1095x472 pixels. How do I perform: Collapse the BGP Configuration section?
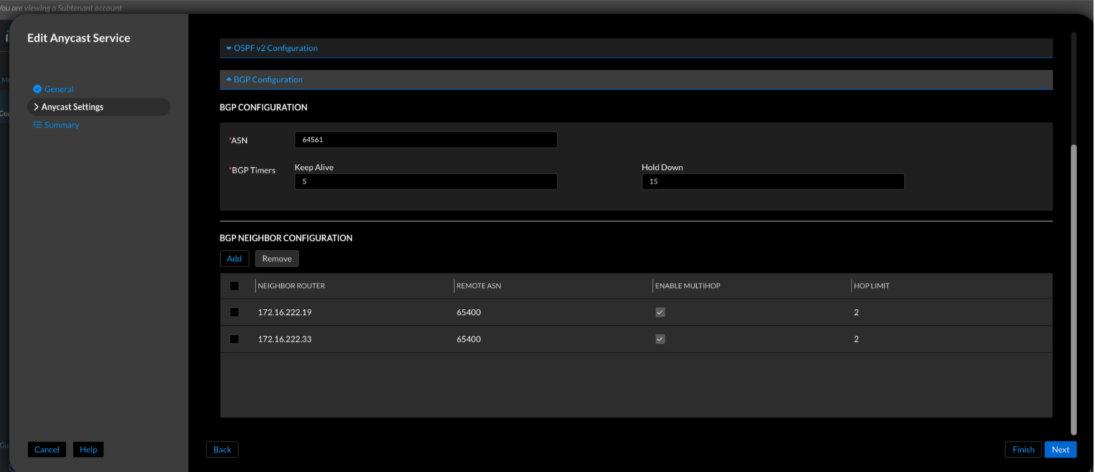pyautogui.click(x=267, y=79)
